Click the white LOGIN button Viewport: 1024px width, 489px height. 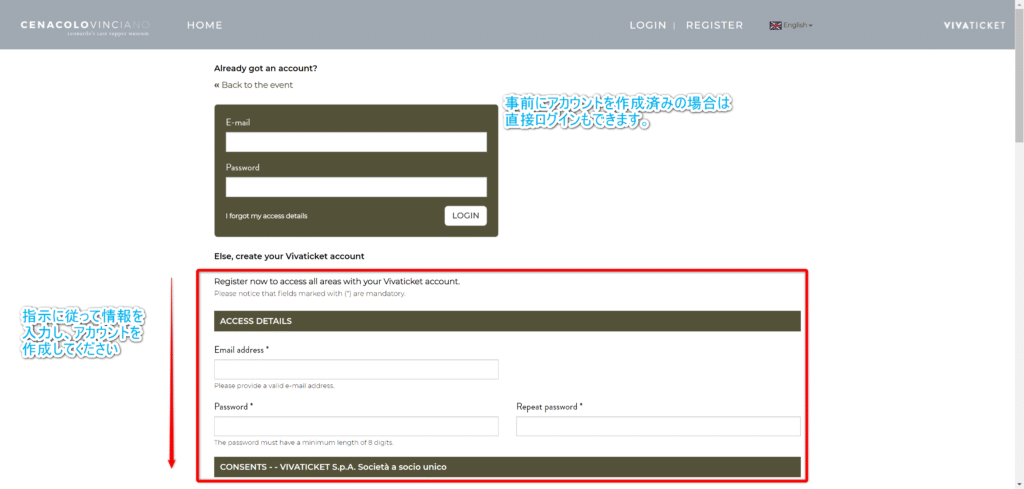[466, 215]
